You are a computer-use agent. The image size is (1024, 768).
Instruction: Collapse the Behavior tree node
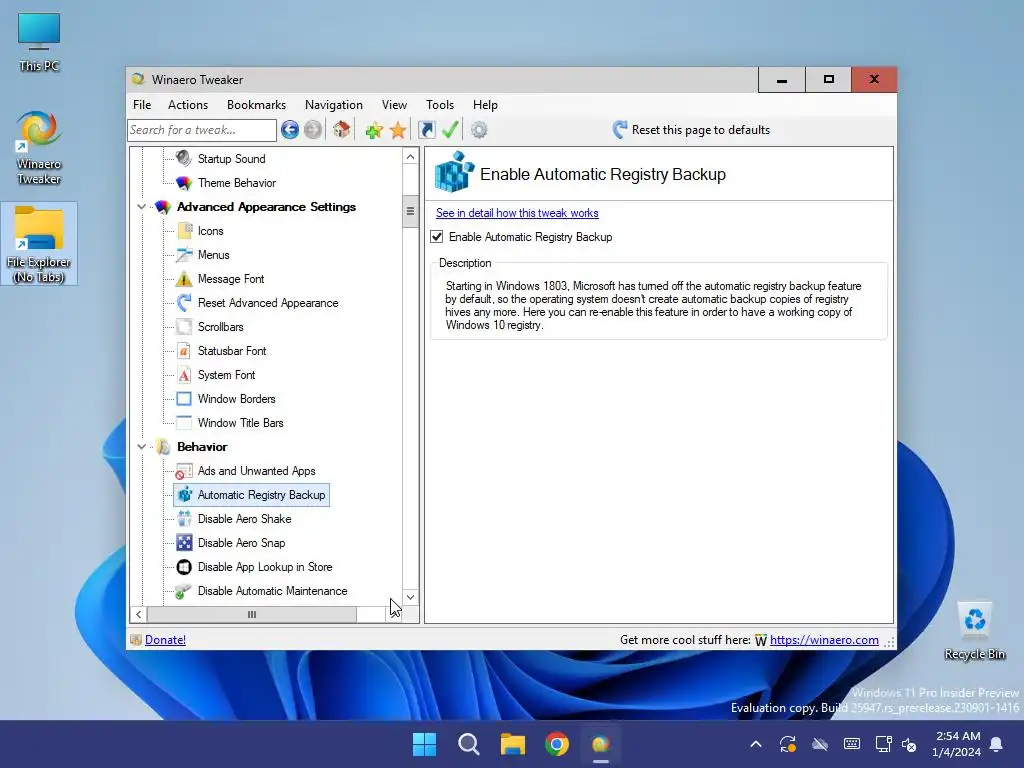click(x=141, y=447)
